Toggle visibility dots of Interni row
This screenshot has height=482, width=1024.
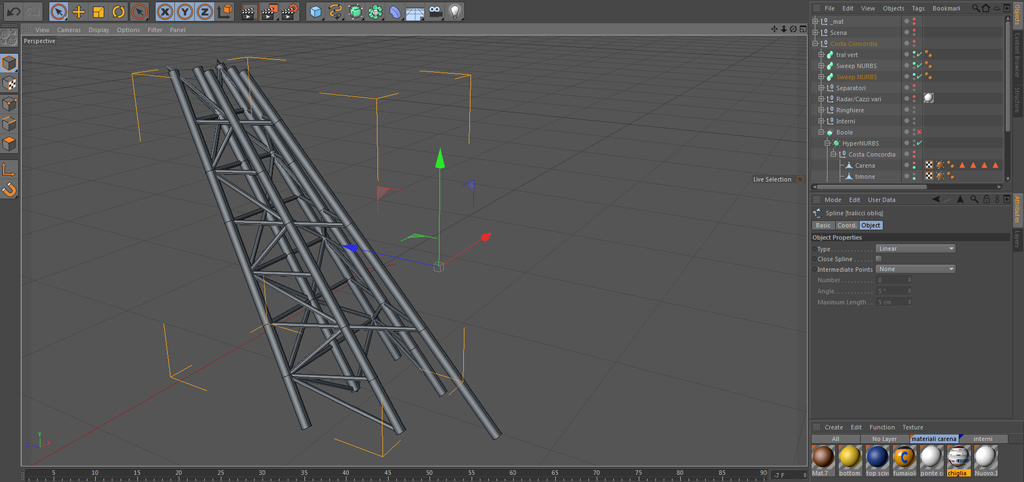[914, 121]
